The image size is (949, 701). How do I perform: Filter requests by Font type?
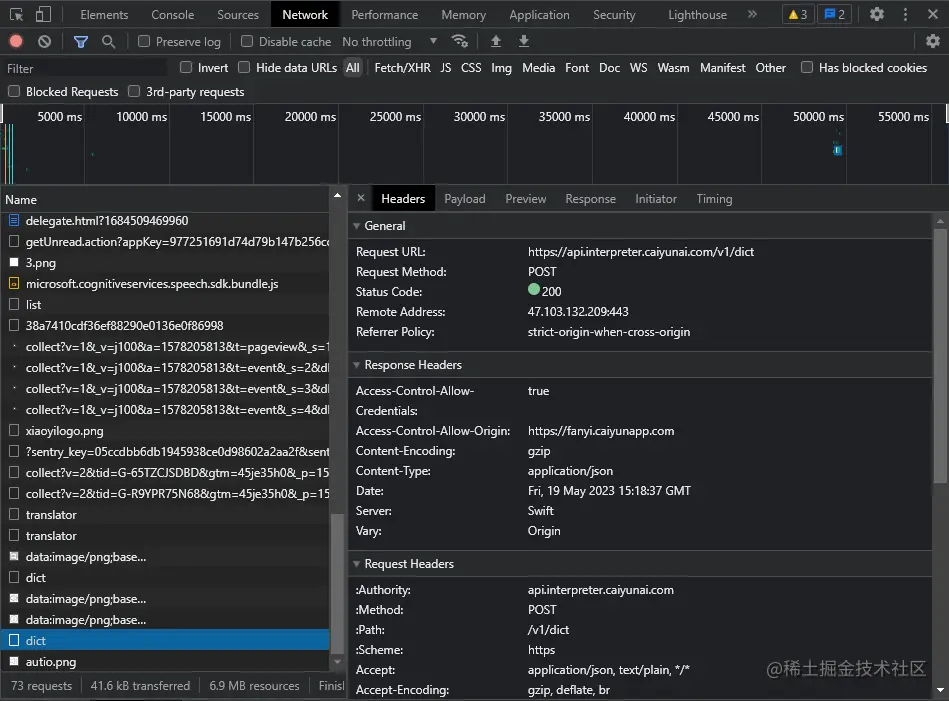[x=577, y=68]
